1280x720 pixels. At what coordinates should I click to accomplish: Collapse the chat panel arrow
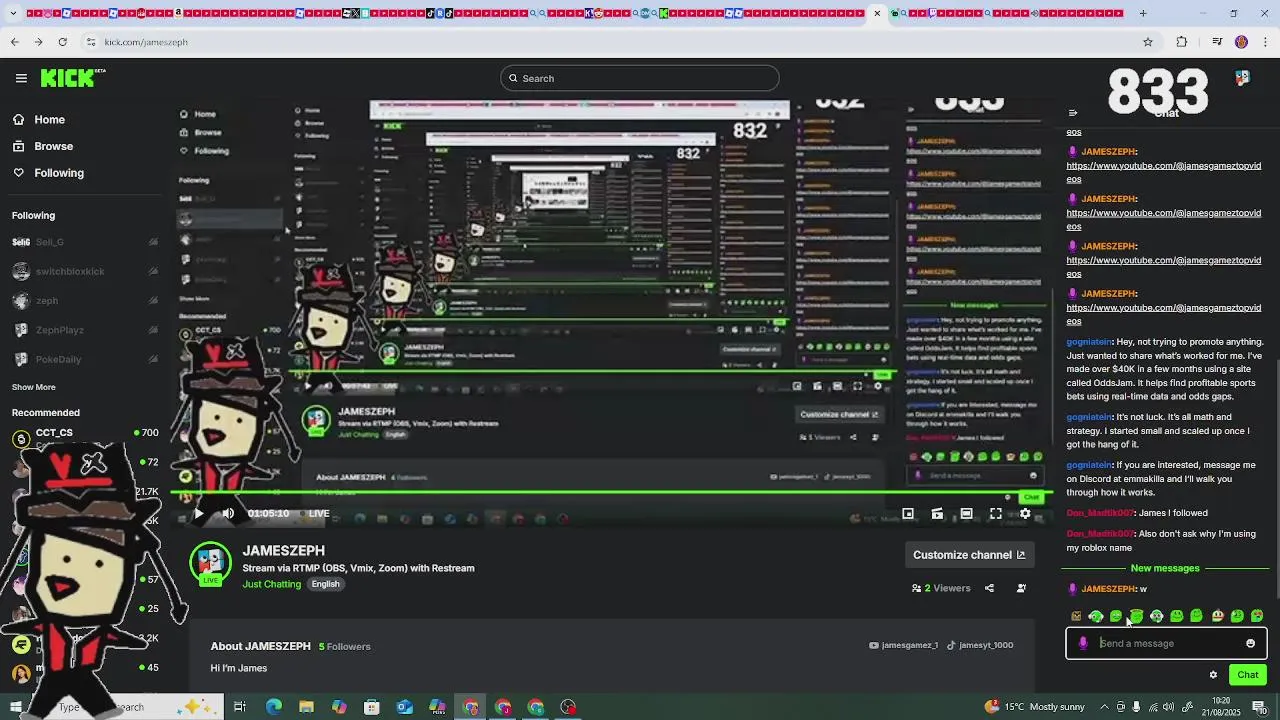click(1073, 113)
